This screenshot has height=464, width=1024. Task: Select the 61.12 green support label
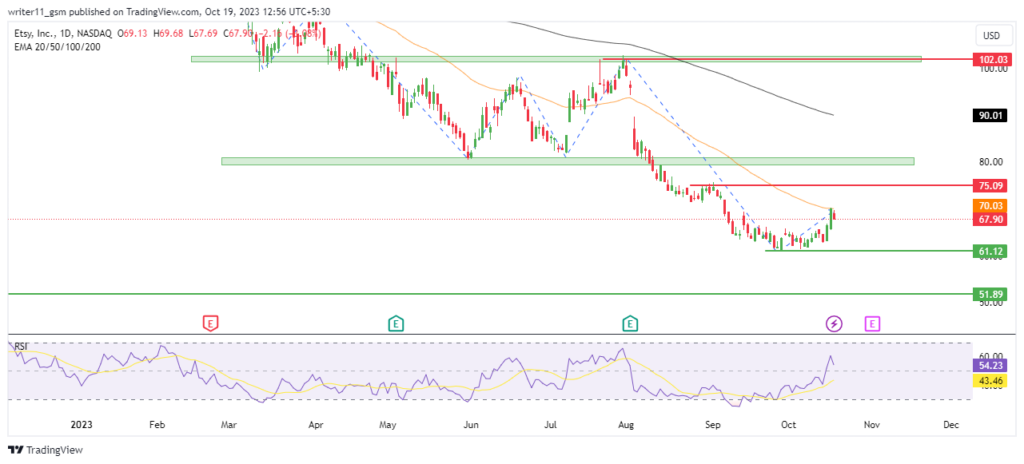click(989, 251)
